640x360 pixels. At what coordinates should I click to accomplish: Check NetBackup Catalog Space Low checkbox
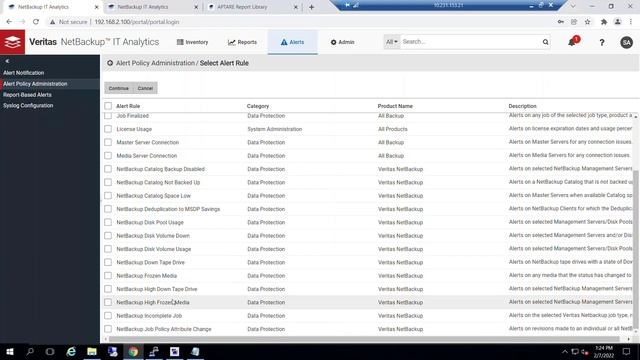(108, 196)
